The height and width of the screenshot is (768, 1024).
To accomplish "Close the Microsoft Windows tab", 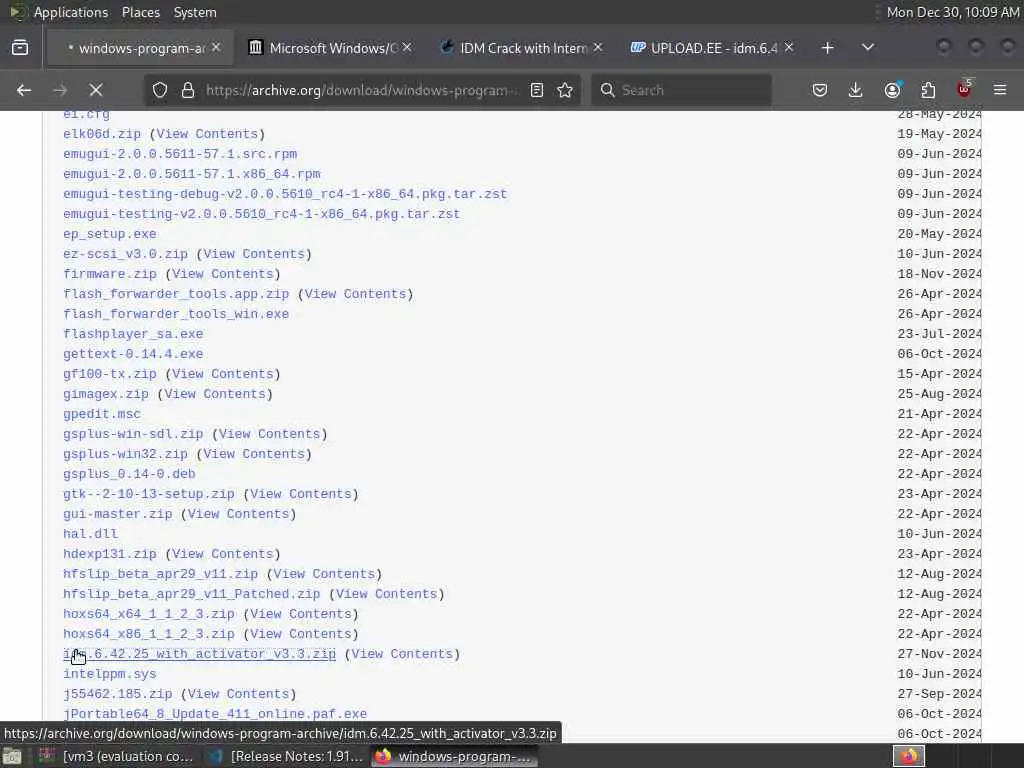I will pyautogui.click(x=407, y=48).
